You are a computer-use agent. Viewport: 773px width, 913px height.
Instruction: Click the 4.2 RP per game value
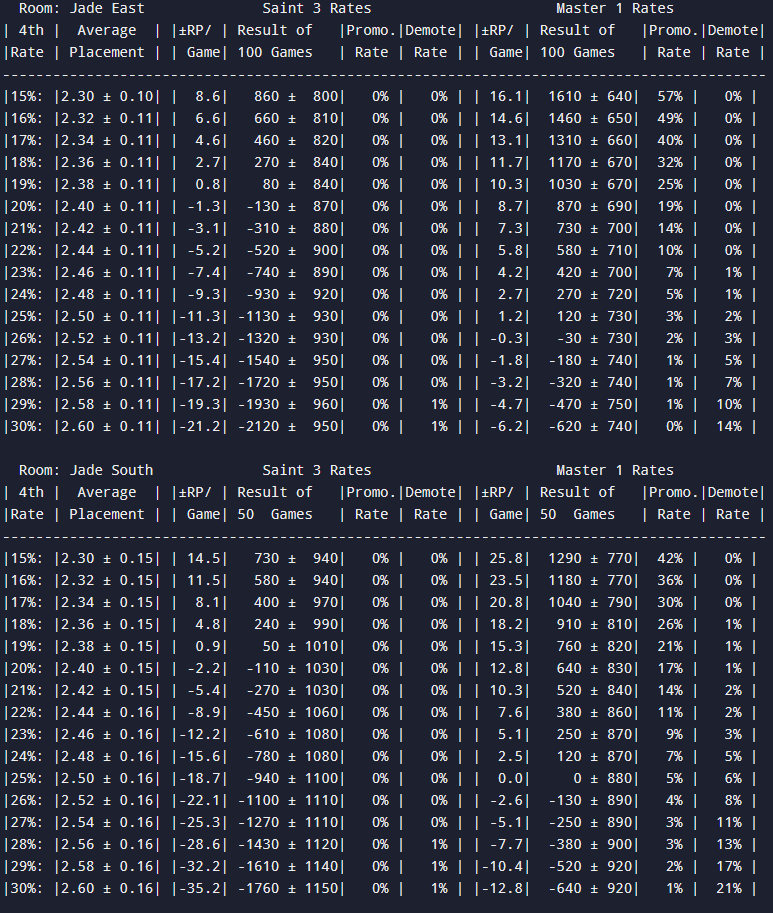(510, 273)
